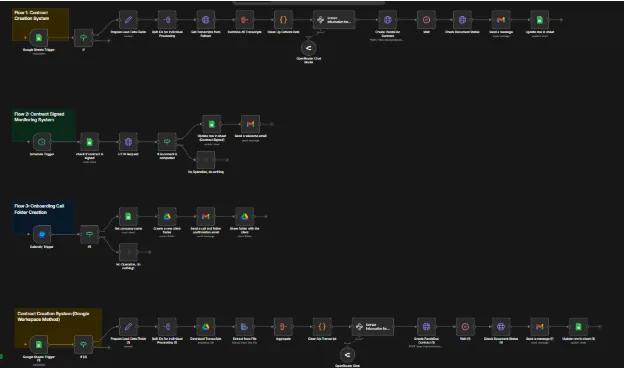
Task: Open Flow 1's Check Document Status node
Action: [x=462, y=20]
